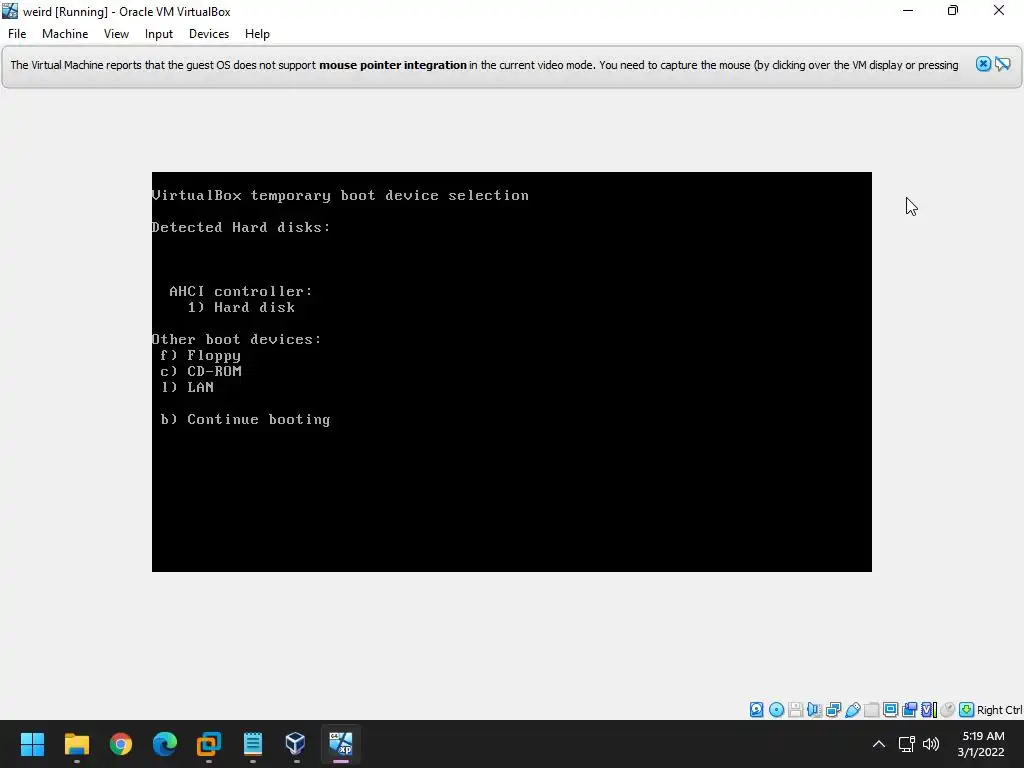Screen dimensions: 1024x768
Task: Click the optical disk status icon
Action: (x=776, y=710)
